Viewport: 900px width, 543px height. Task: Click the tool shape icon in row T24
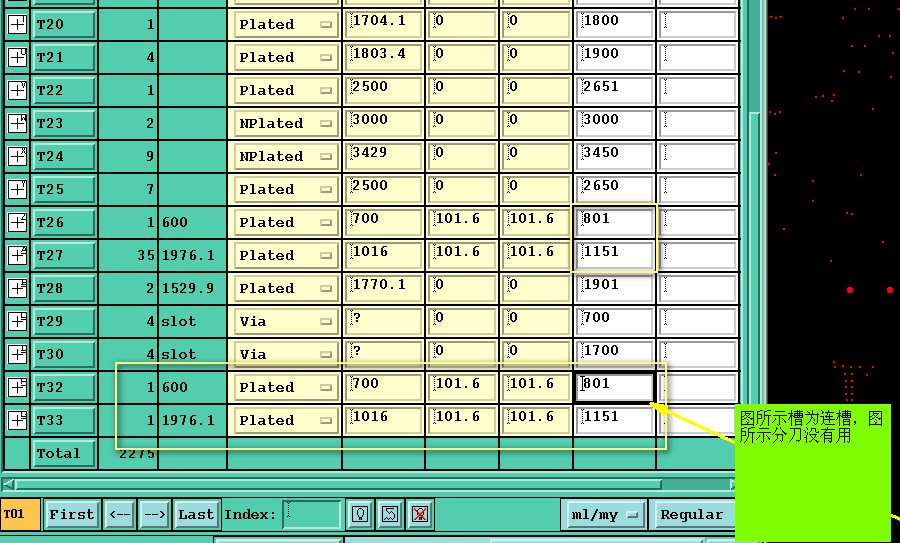[17, 157]
